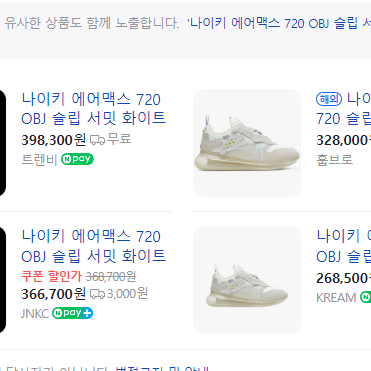Open the 나이키 에어맥스 720 title priced 398,300원

coord(94,109)
